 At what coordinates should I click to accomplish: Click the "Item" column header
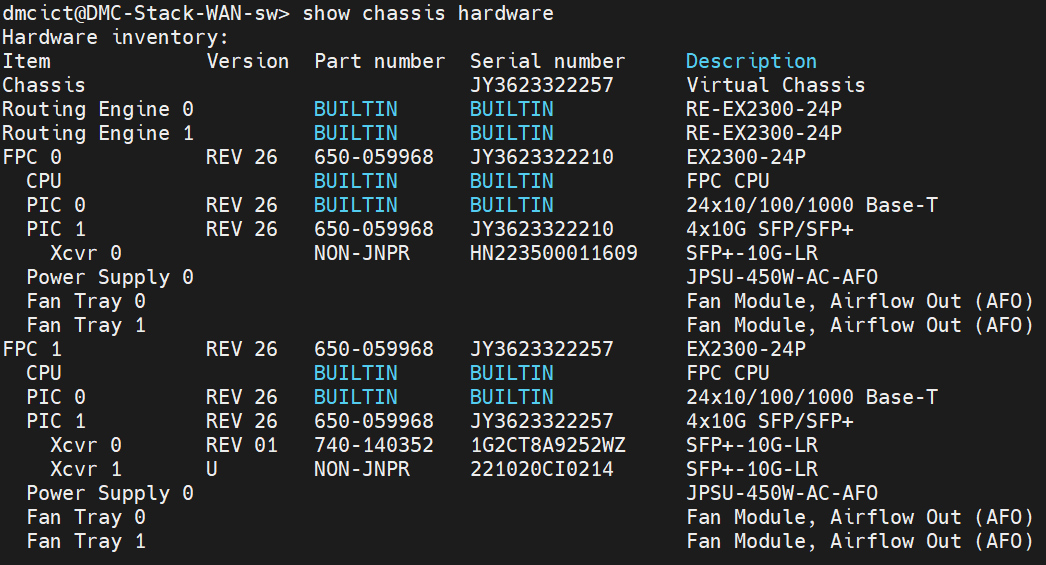(26, 61)
